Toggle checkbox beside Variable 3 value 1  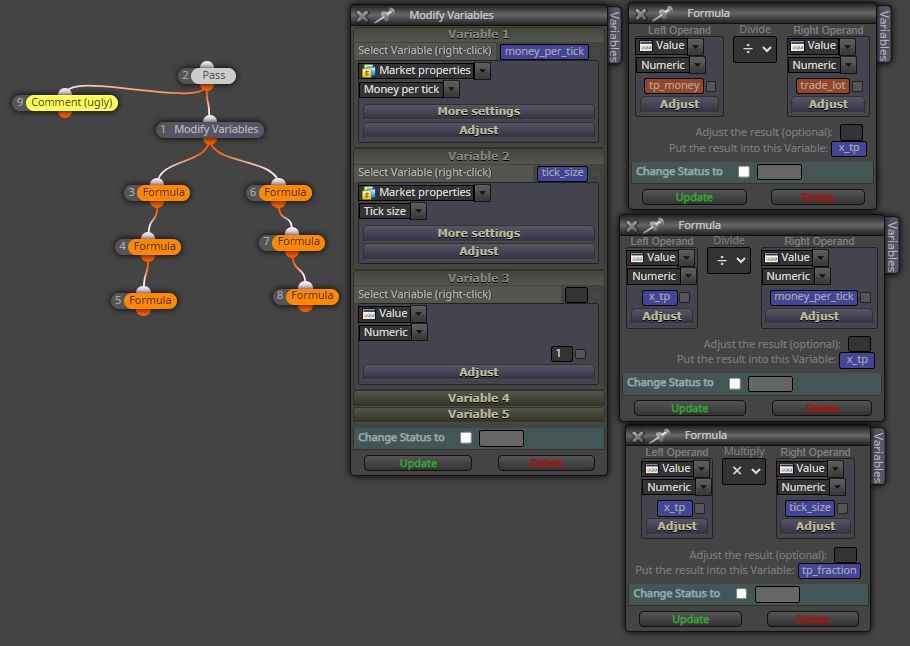click(x=580, y=353)
